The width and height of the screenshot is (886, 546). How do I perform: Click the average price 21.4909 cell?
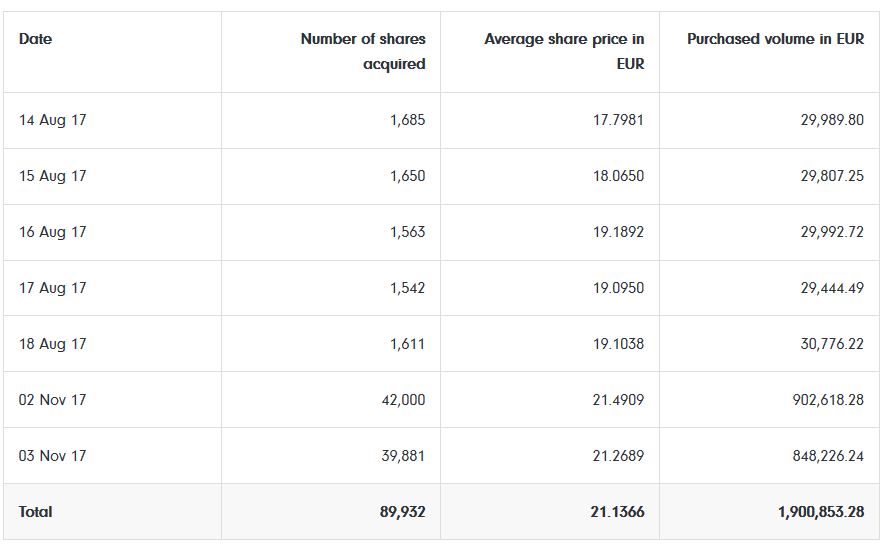tap(618, 400)
